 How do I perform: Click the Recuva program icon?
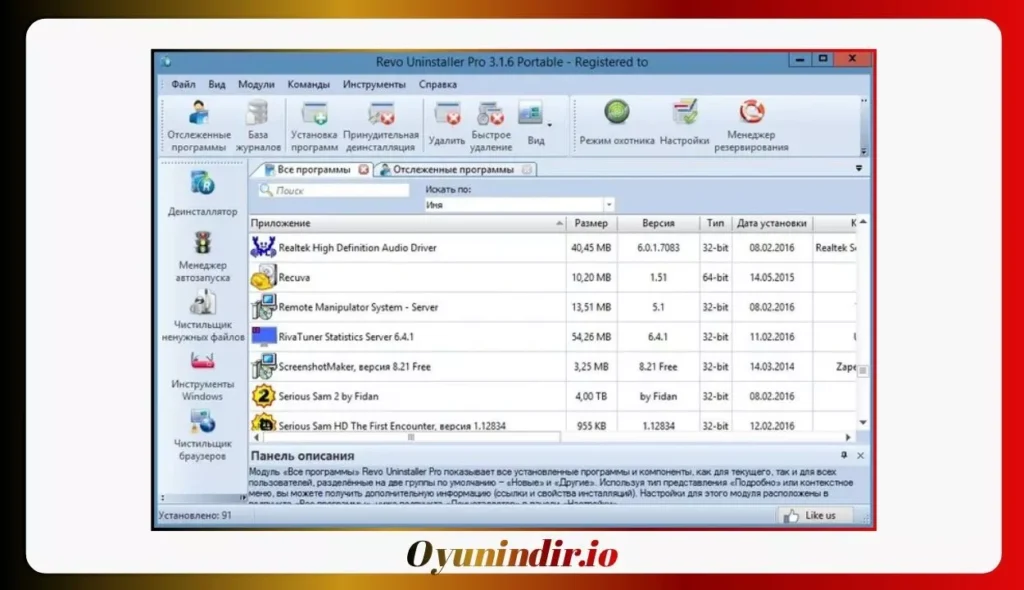tap(263, 277)
